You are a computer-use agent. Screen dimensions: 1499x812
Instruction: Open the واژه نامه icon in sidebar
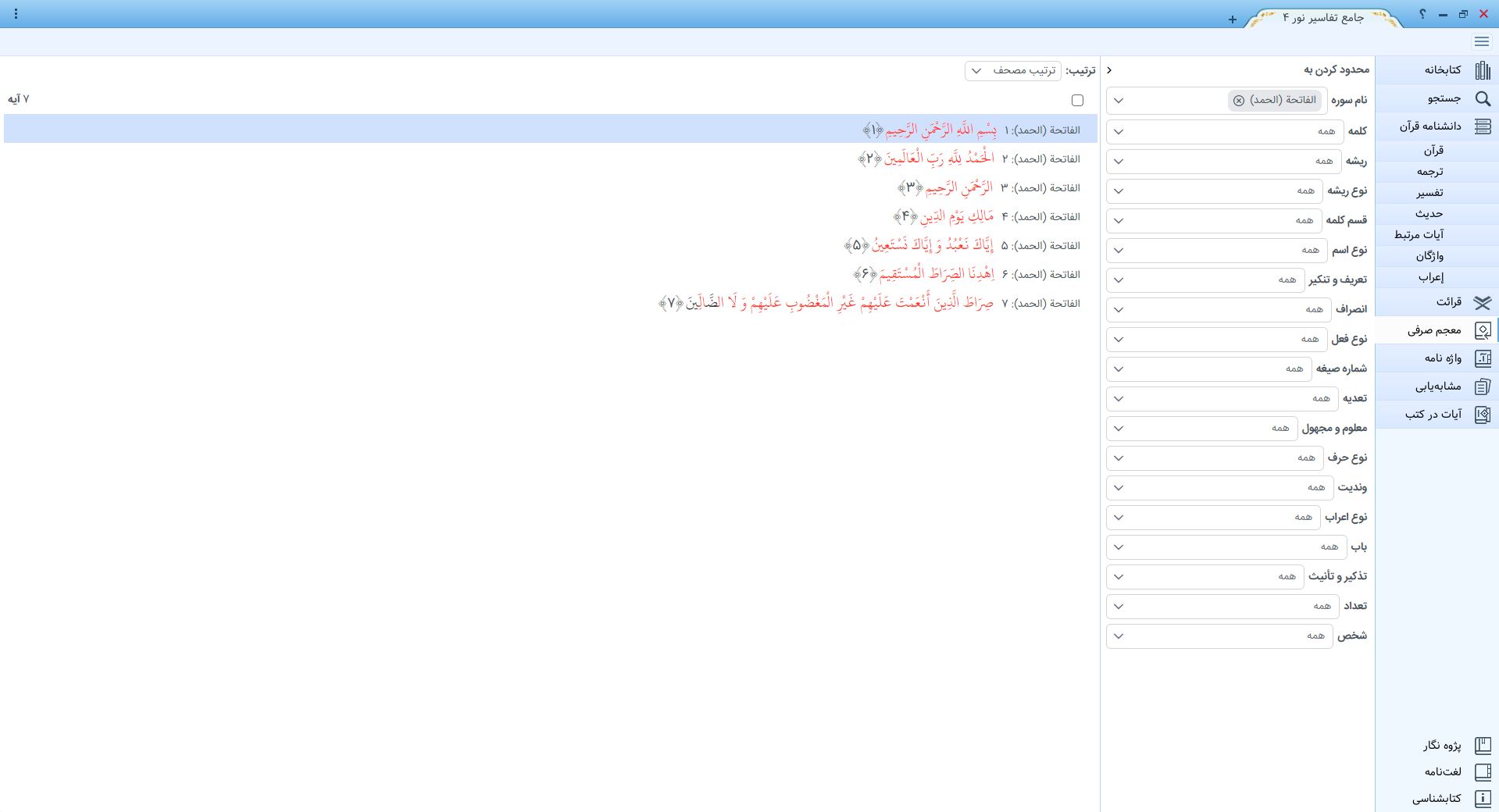(x=1482, y=358)
